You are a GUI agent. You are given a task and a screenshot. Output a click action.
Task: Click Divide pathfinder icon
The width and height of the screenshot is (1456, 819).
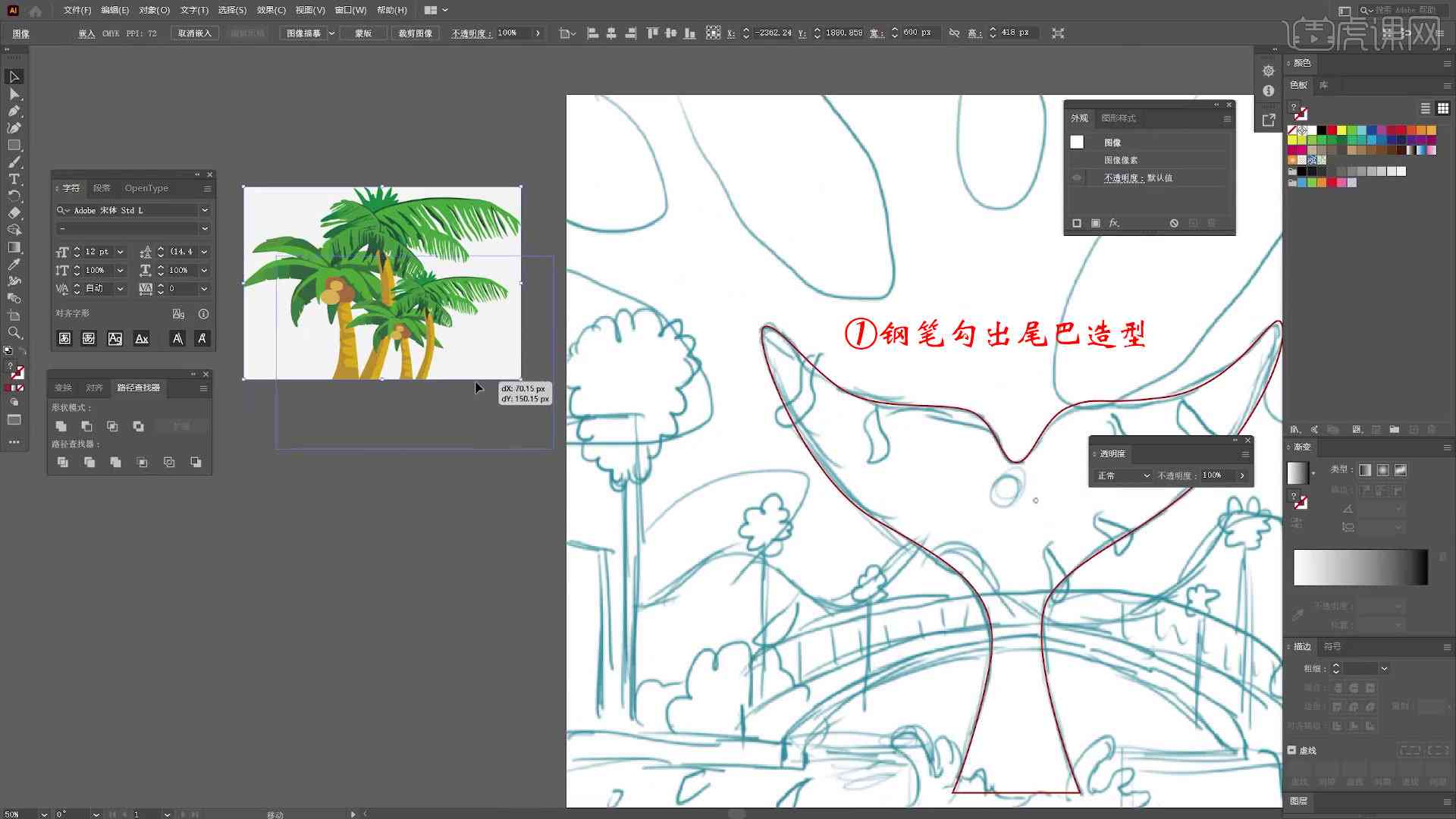click(63, 462)
